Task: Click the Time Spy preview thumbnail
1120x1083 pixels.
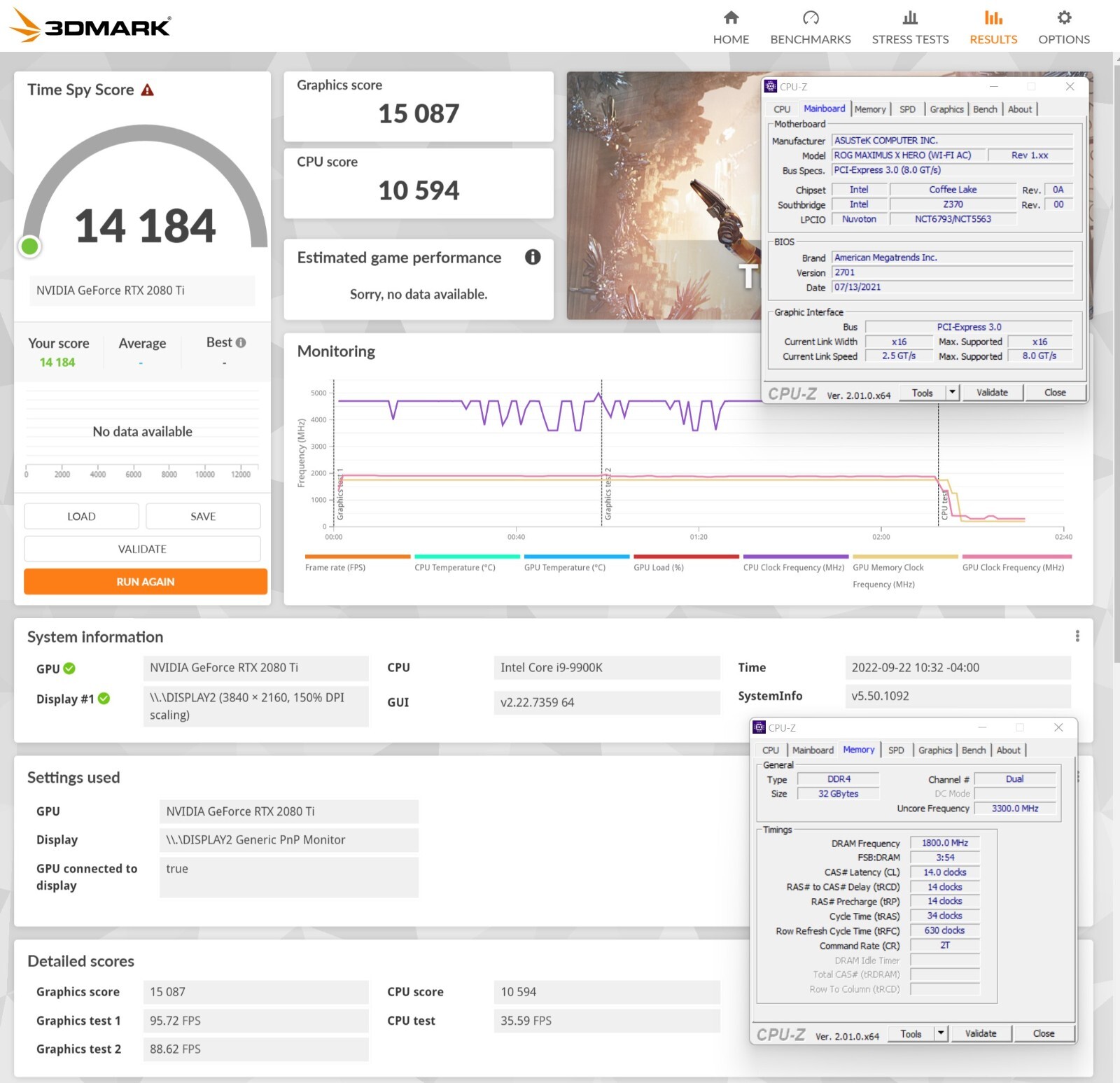Action: click(x=664, y=195)
